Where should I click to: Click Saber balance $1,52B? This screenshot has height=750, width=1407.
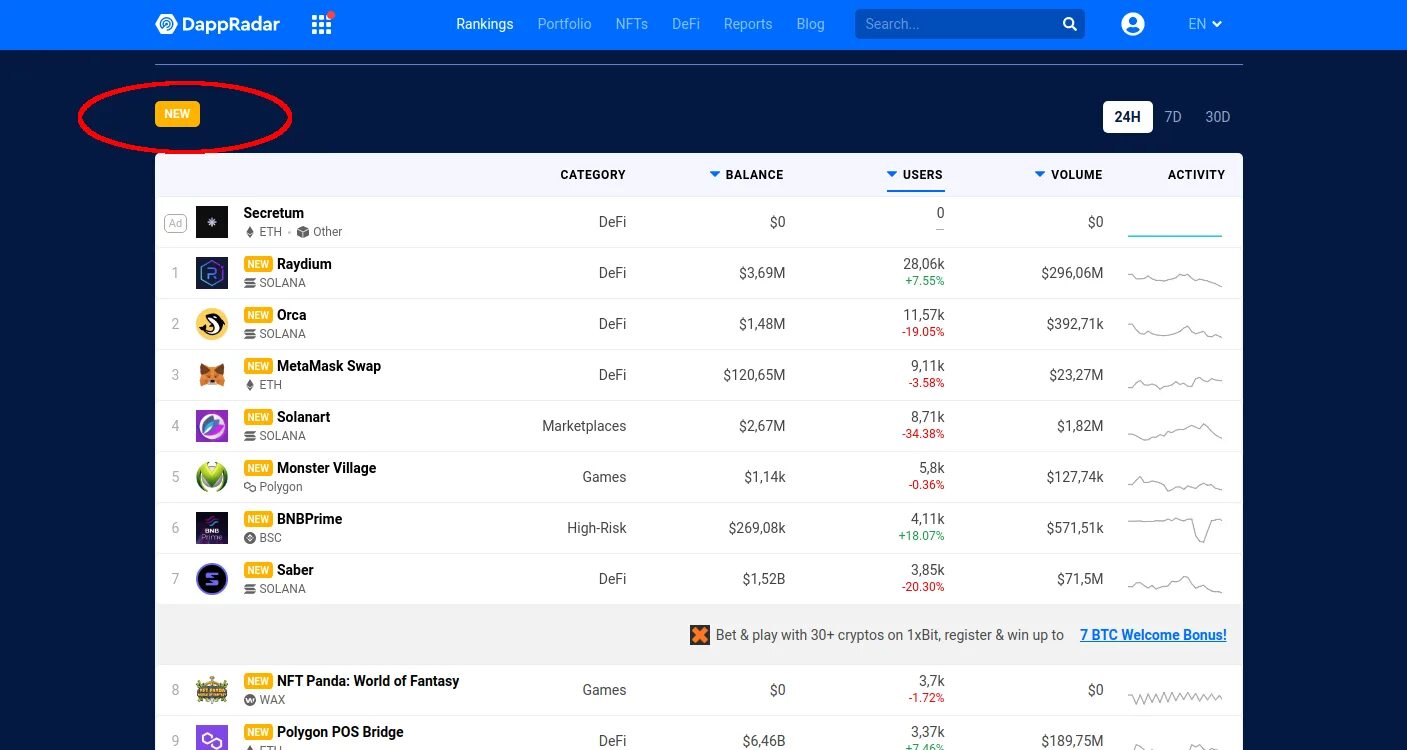(x=764, y=579)
